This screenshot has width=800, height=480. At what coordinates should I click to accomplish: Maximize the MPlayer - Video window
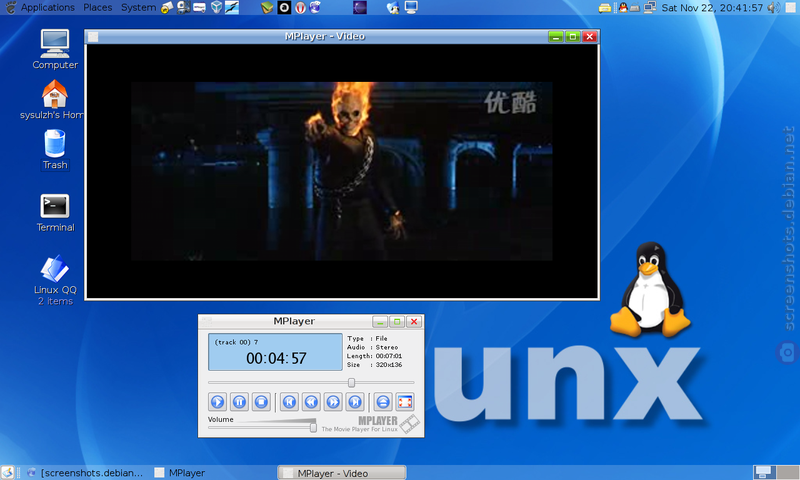[572, 37]
